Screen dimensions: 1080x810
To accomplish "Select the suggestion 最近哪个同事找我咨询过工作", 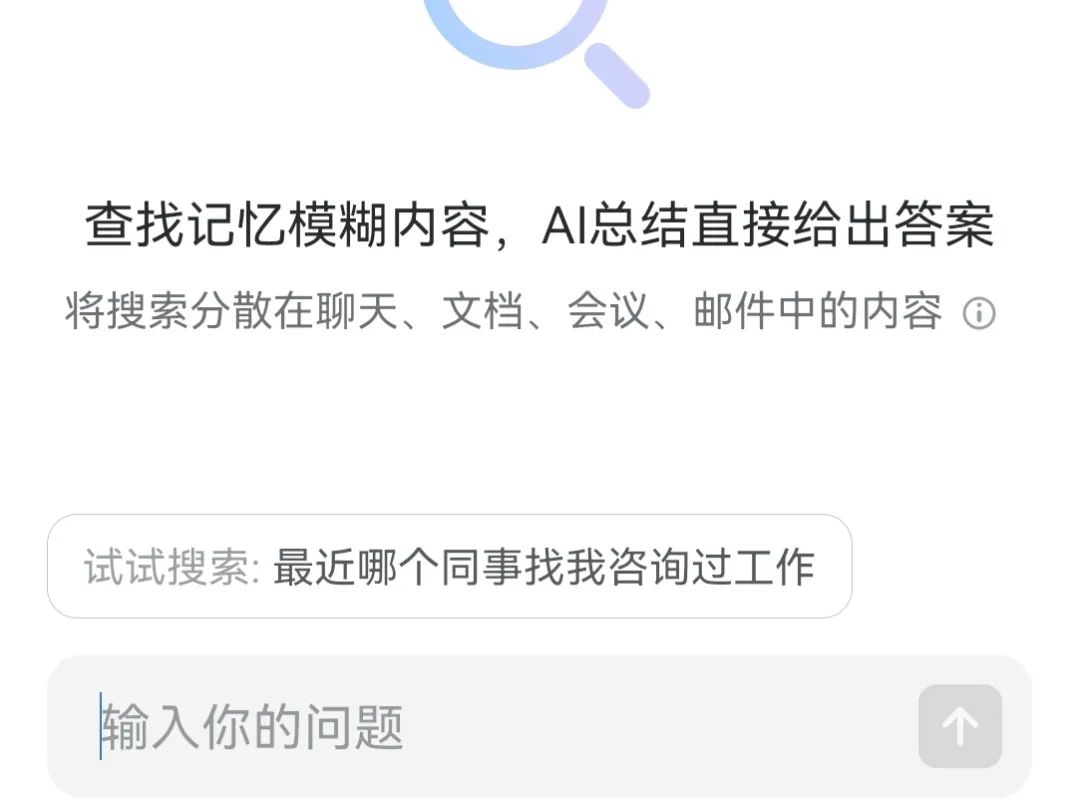I will (544, 568).
